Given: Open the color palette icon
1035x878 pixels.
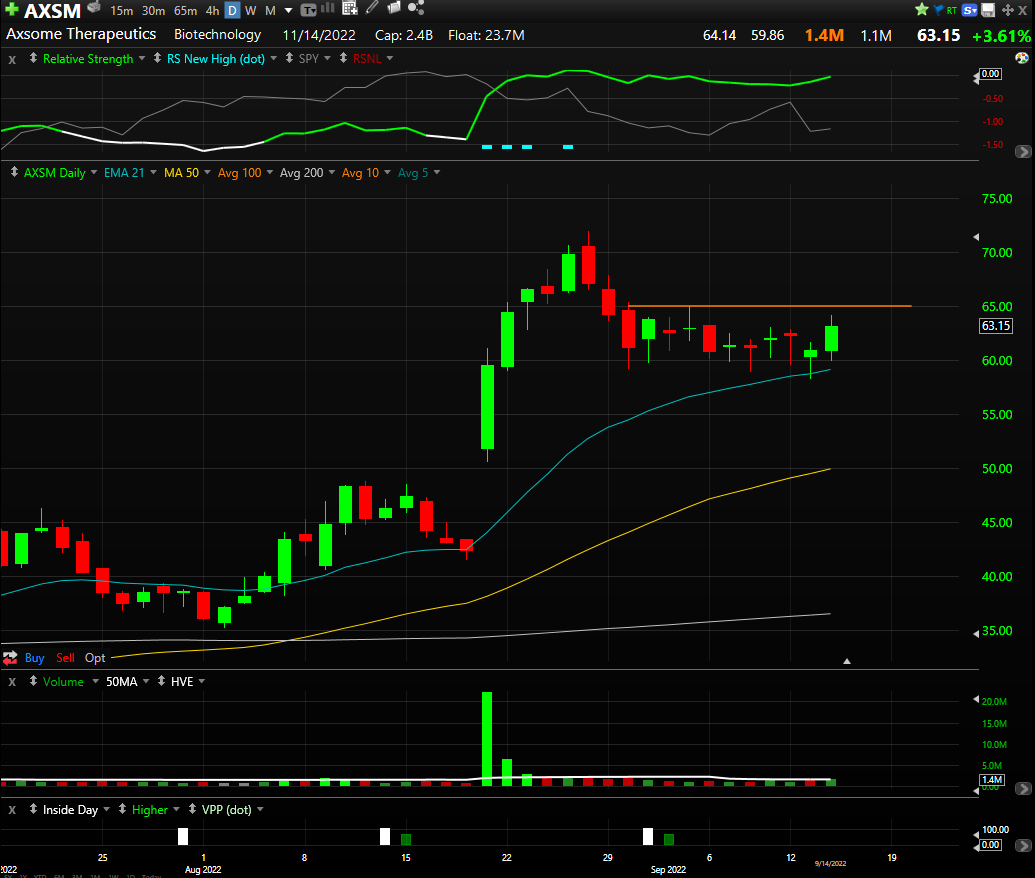Looking at the screenshot, I should point(1022,58).
